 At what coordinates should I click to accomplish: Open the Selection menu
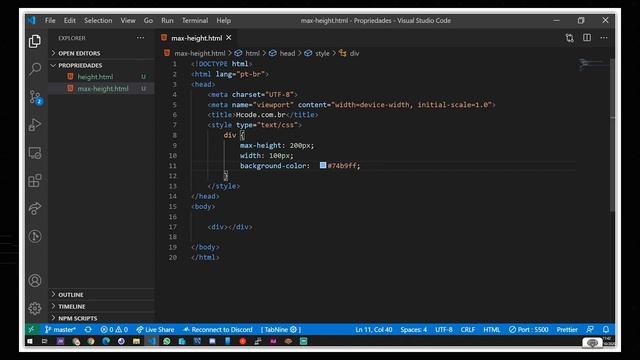(98, 20)
